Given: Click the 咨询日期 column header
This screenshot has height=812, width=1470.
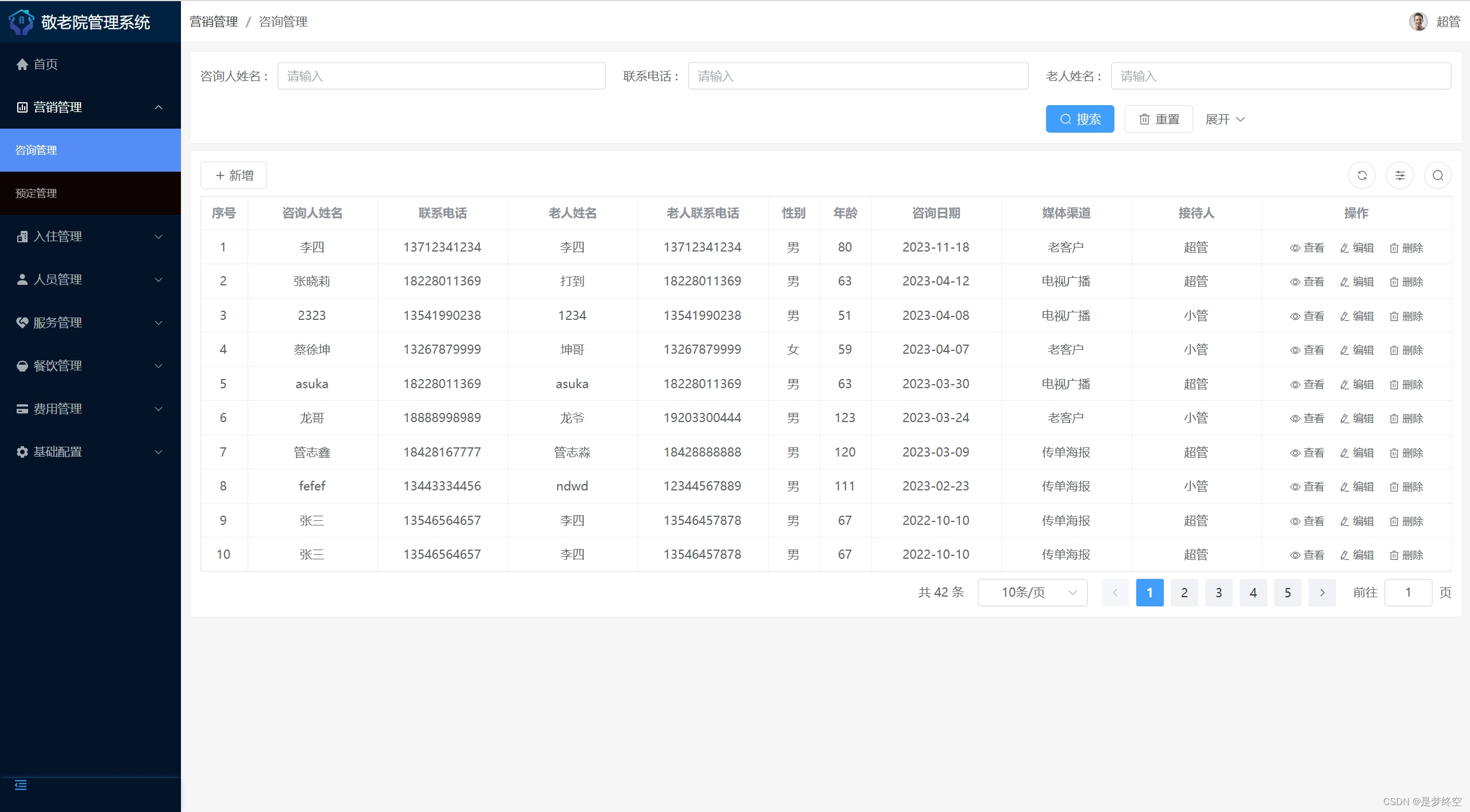Looking at the screenshot, I should 936,213.
